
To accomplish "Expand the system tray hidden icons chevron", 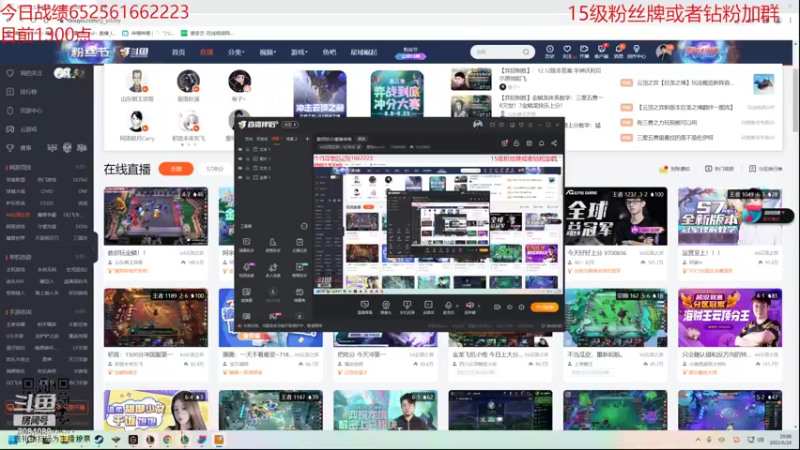I will (697, 439).
